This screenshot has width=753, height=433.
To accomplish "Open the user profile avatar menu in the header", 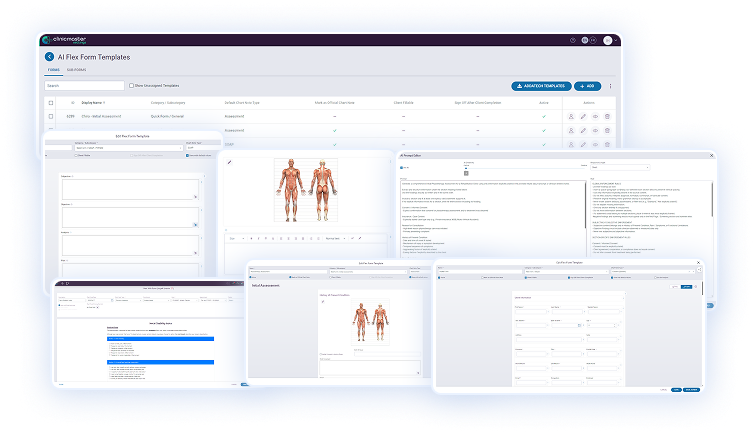I will click(607, 40).
